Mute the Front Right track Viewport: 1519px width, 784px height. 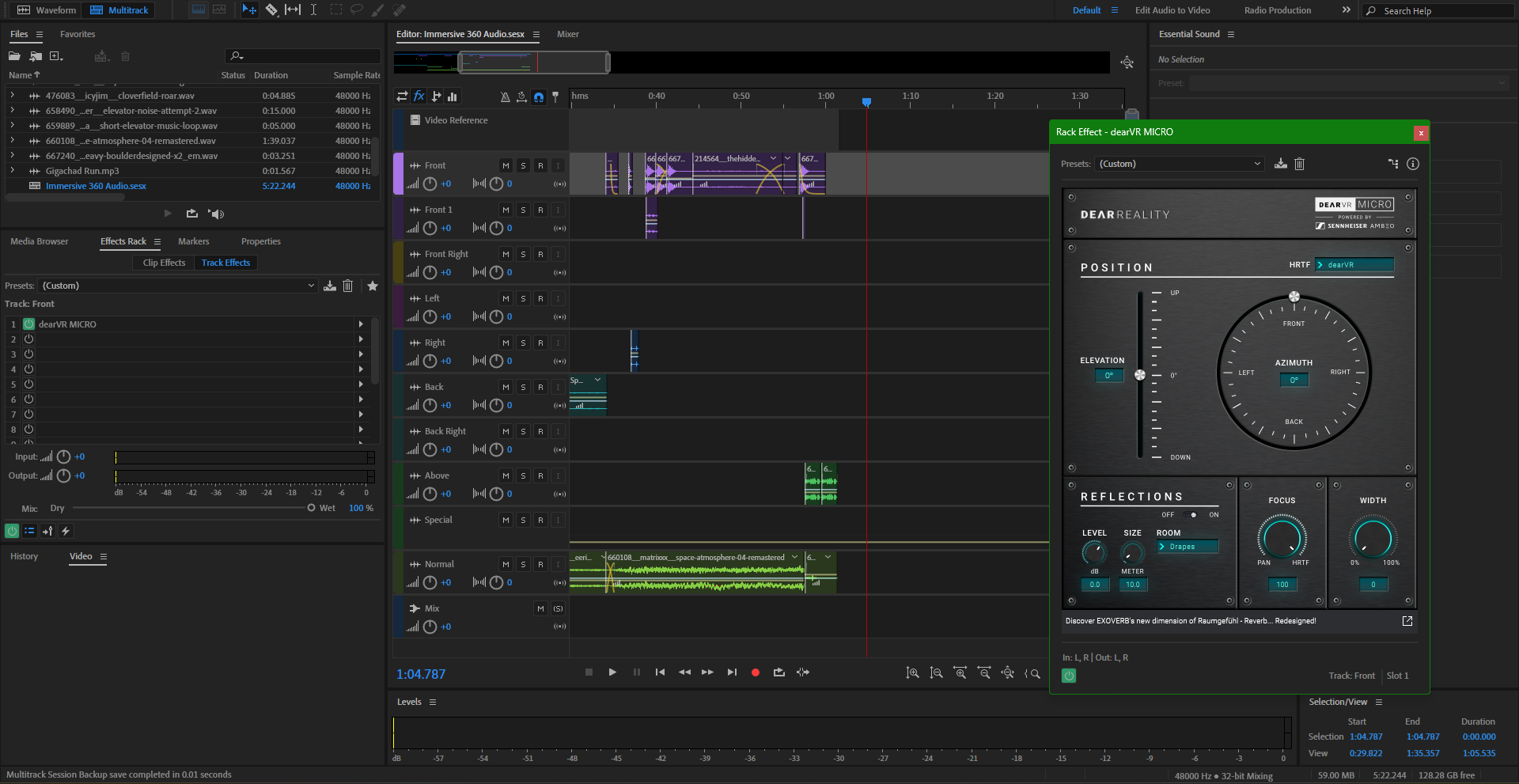point(506,254)
